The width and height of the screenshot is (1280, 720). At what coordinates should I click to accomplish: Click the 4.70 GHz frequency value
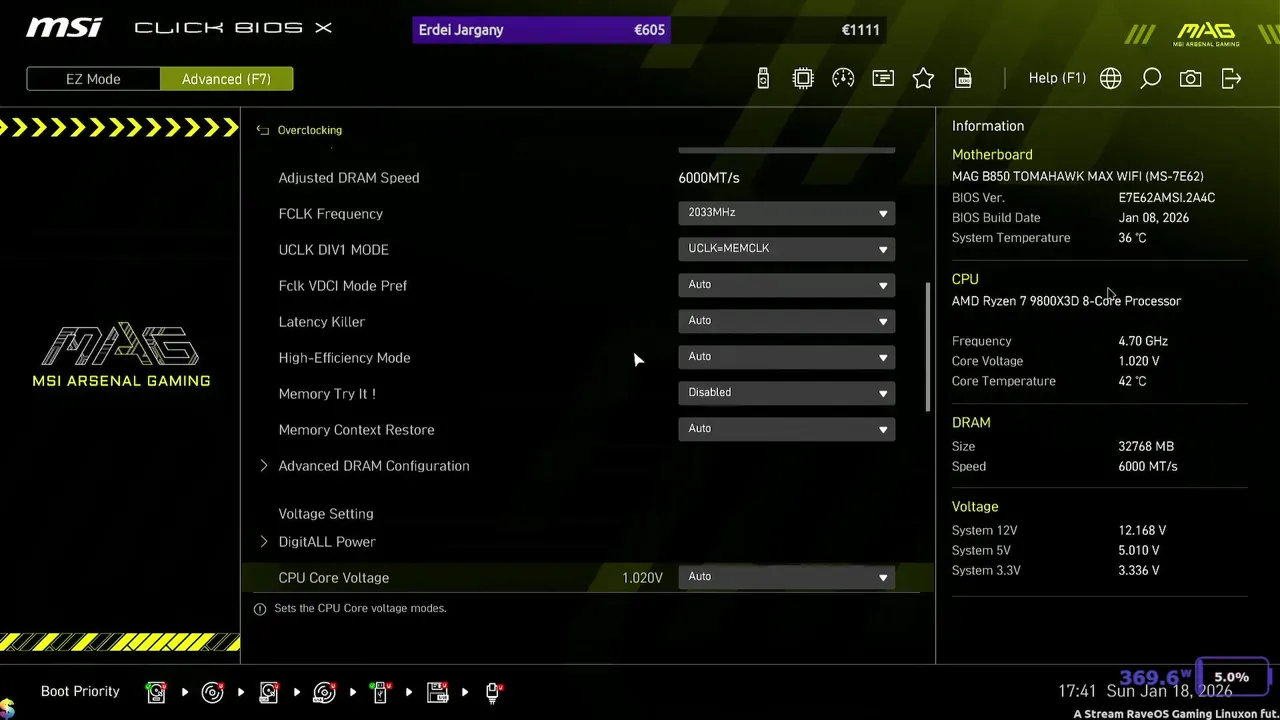pyautogui.click(x=1143, y=341)
